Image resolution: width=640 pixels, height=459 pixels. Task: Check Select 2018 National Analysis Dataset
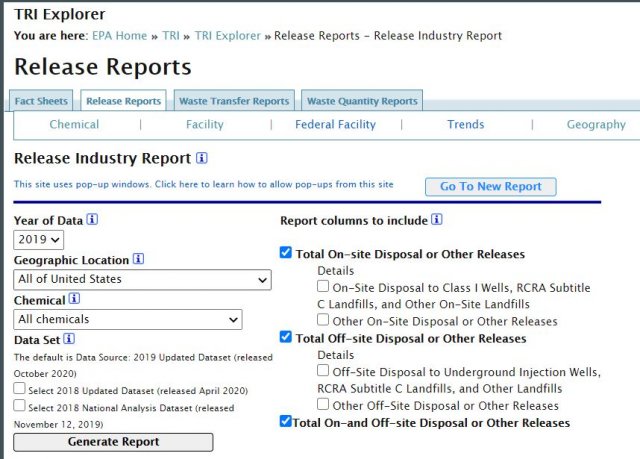[x=20, y=407]
